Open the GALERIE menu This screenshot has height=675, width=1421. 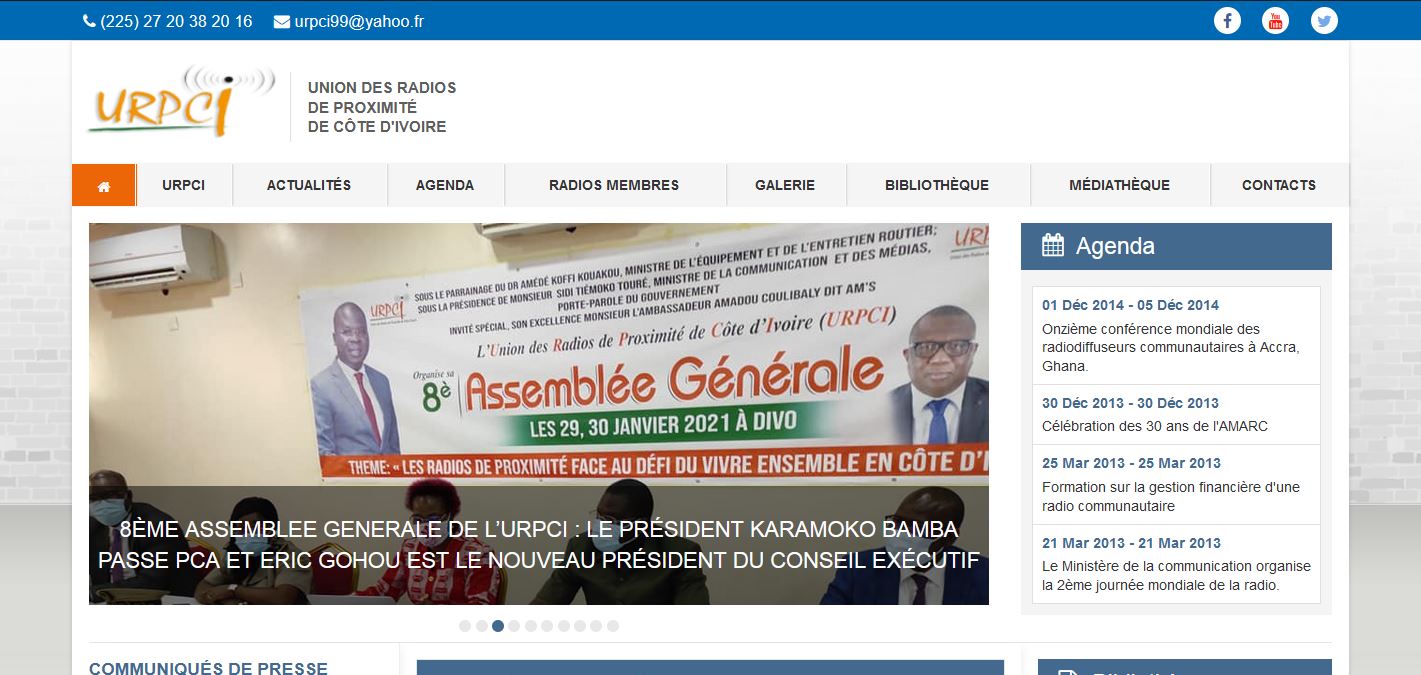coord(785,185)
